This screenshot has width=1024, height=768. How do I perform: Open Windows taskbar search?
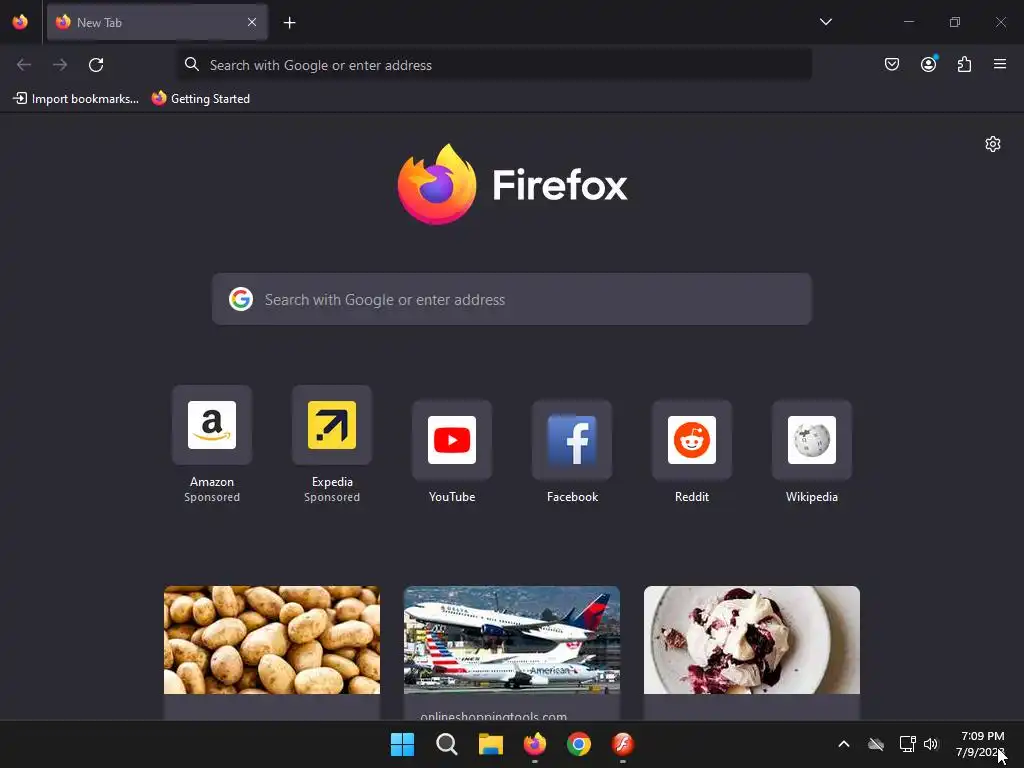[x=447, y=744]
